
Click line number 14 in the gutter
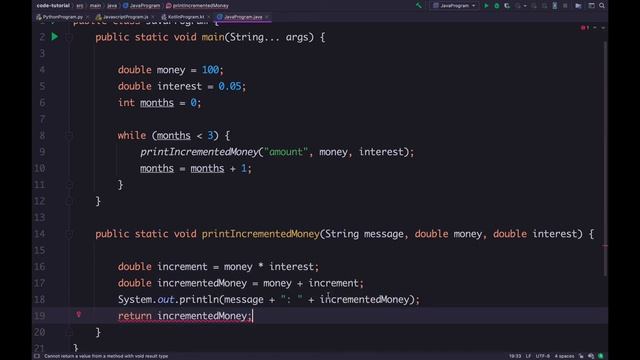40,234
